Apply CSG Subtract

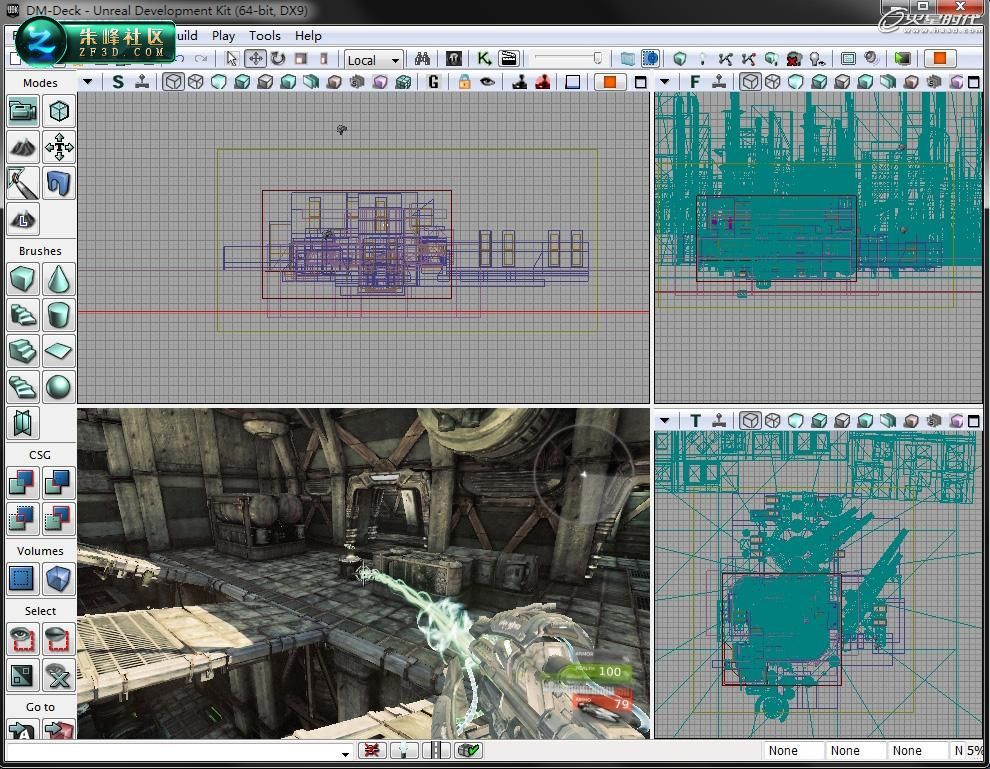(x=59, y=483)
